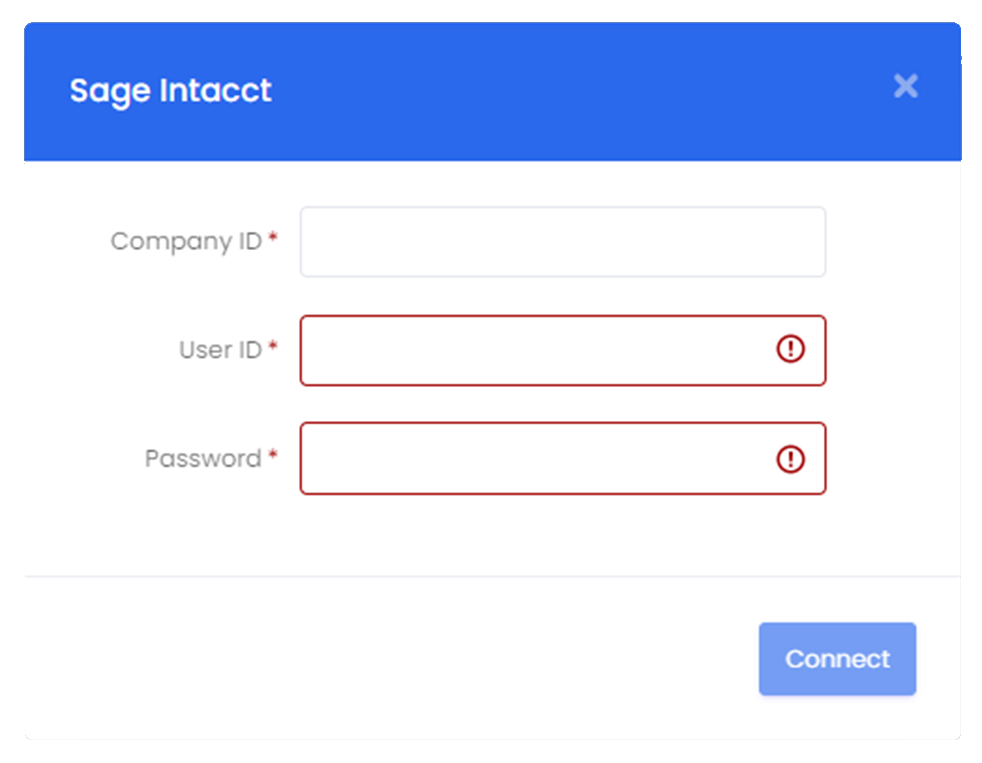
Task: Focus the Company ID input field
Action: 563,242
